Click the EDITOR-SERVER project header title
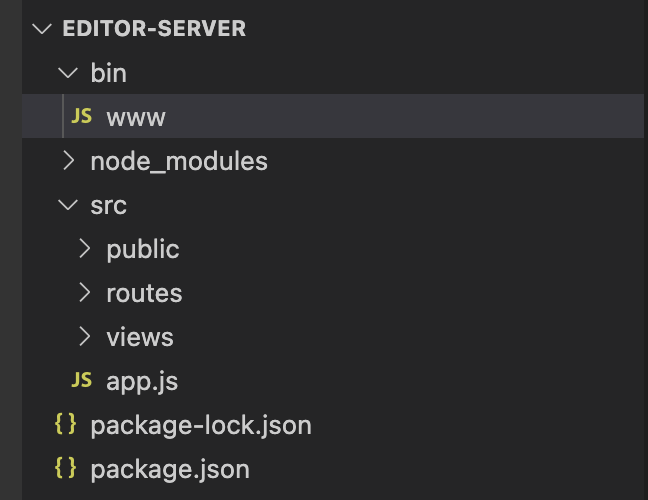648x500 pixels. tap(154, 28)
